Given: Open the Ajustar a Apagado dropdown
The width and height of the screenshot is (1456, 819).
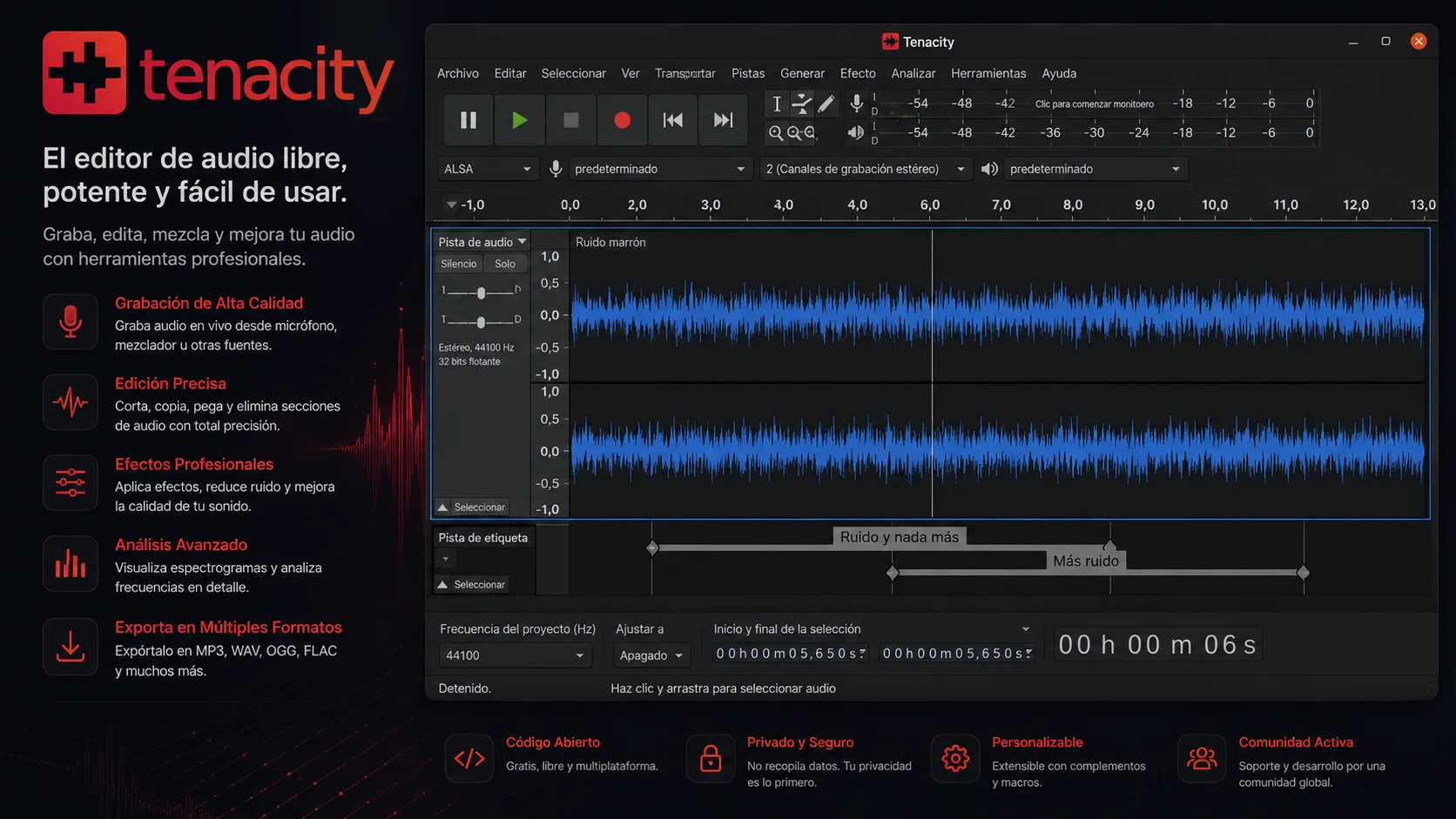Looking at the screenshot, I should pyautogui.click(x=650, y=655).
